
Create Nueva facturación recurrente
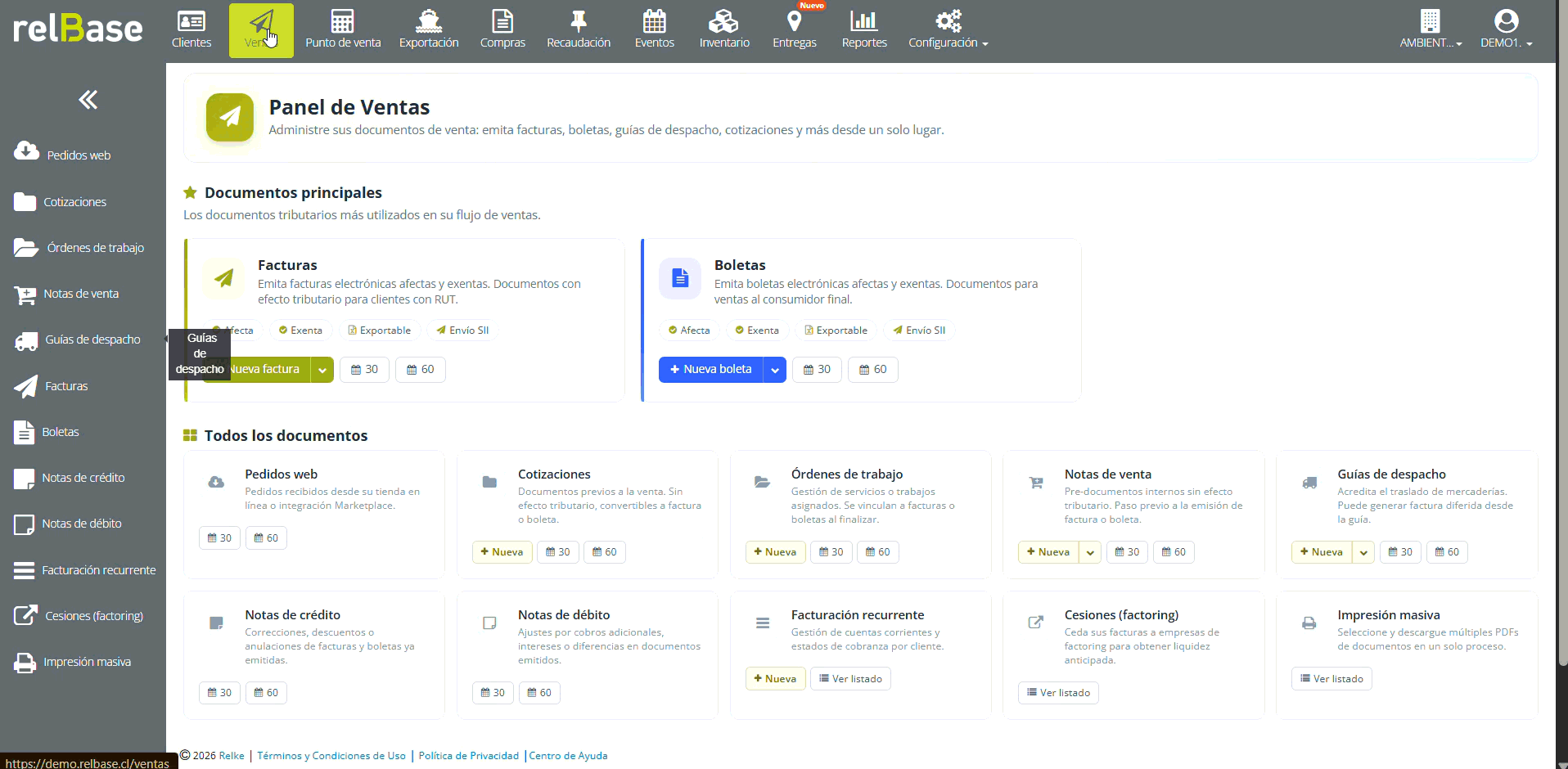[x=775, y=679]
